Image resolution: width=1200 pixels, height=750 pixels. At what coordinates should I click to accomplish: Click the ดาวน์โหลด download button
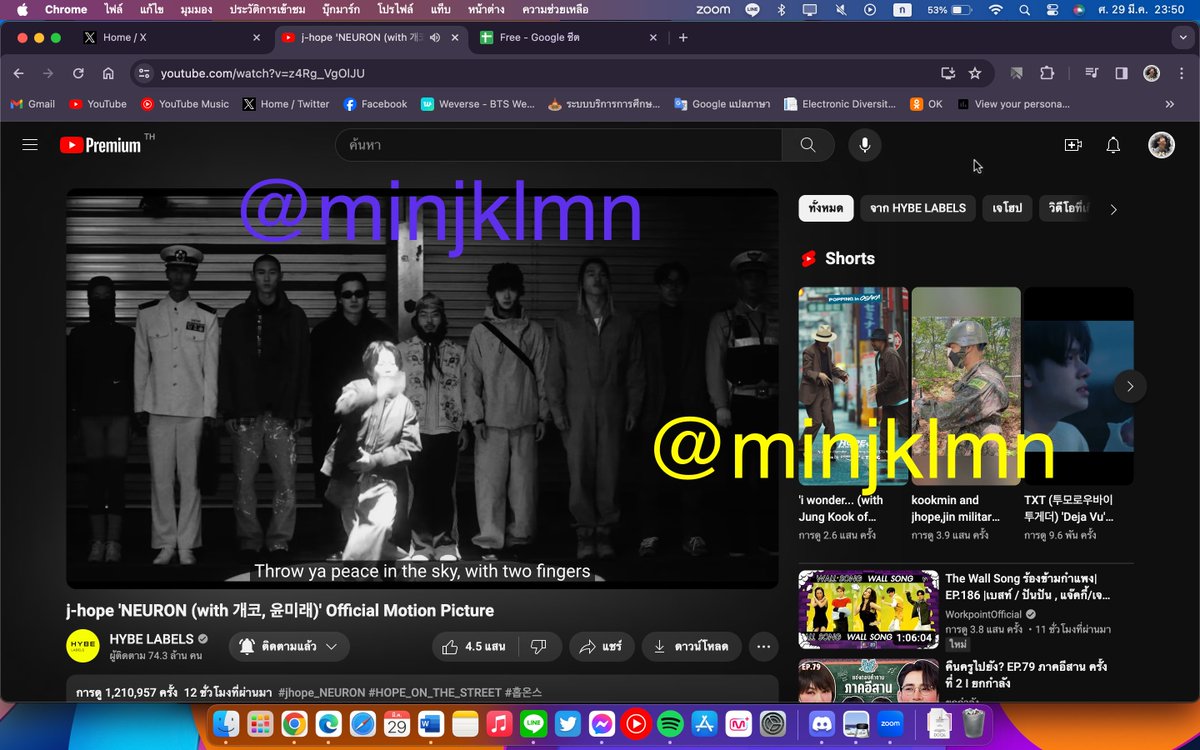coord(691,647)
